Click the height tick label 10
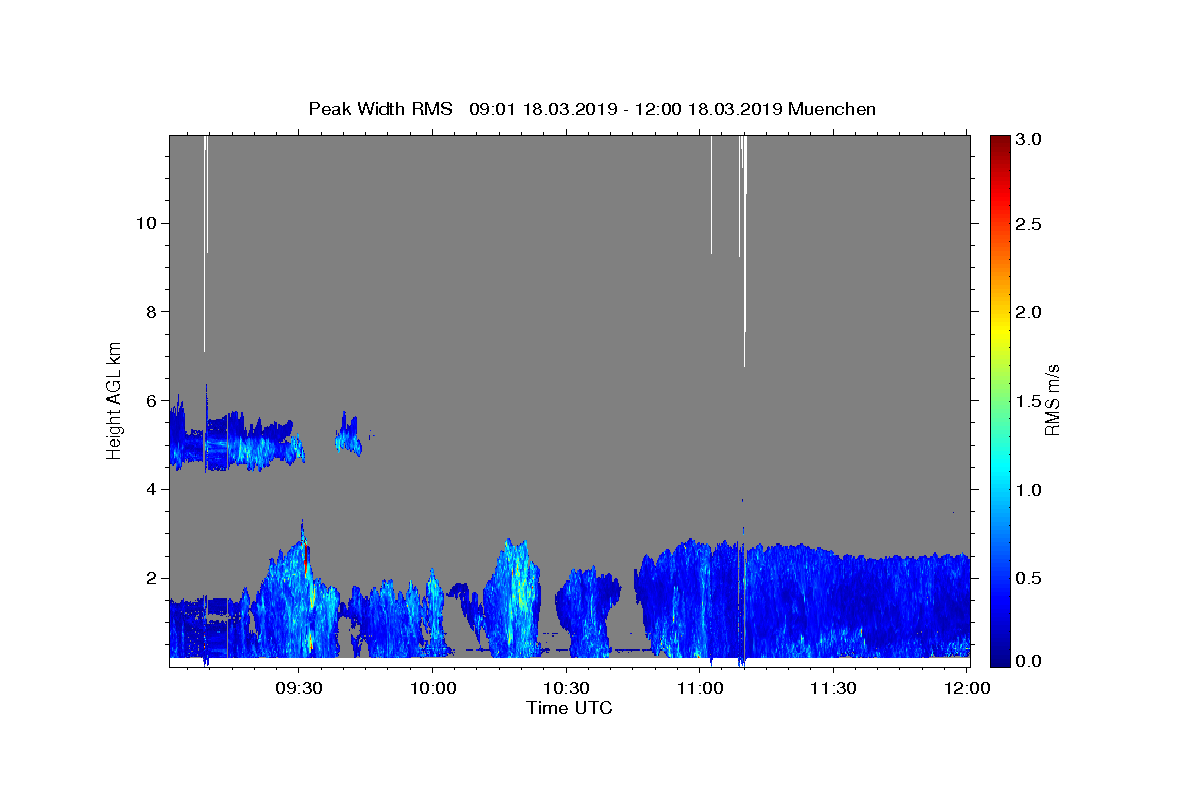This screenshot has width=1200, height=800. click(145, 223)
